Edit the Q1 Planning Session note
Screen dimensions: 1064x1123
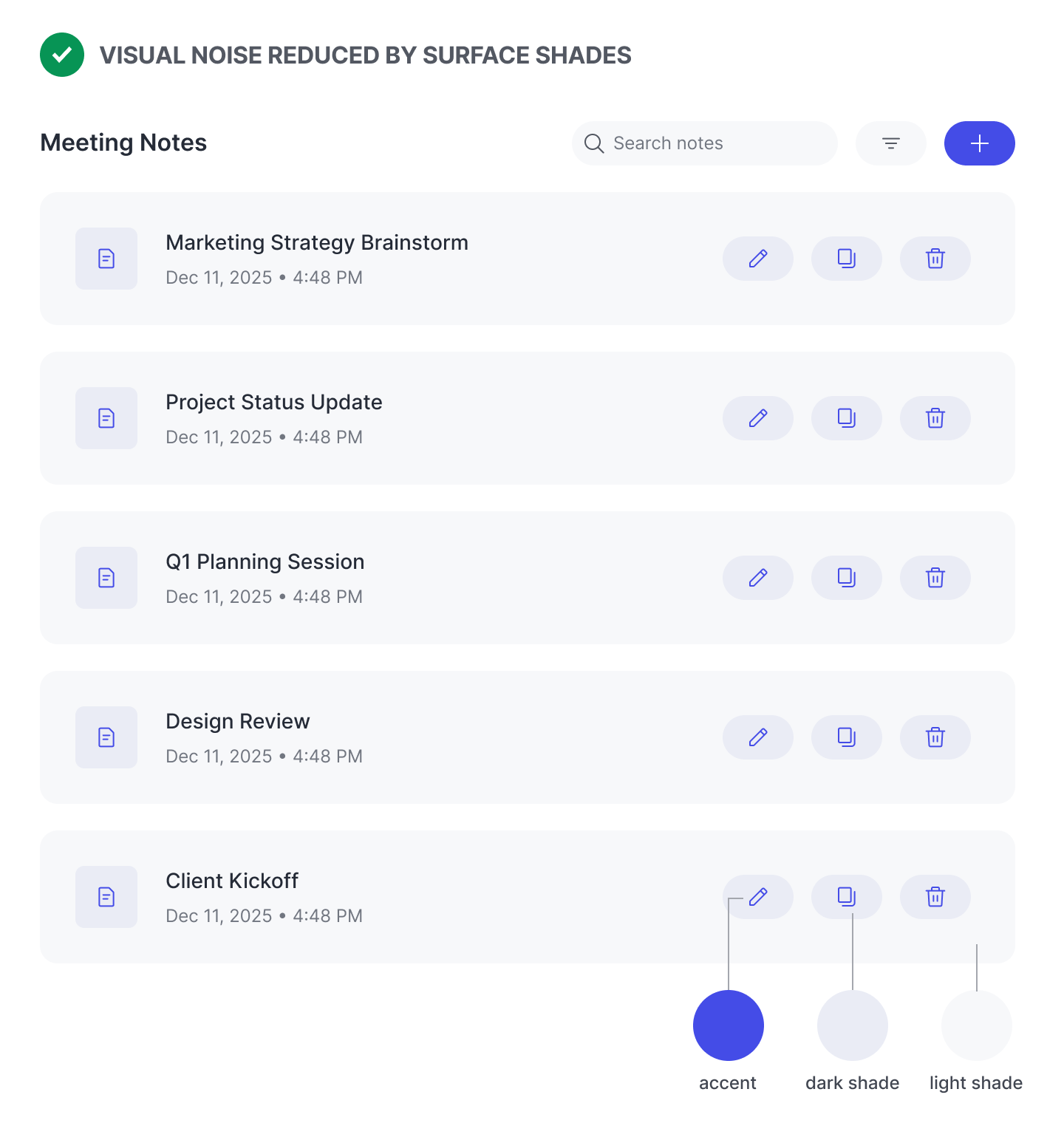(757, 578)
